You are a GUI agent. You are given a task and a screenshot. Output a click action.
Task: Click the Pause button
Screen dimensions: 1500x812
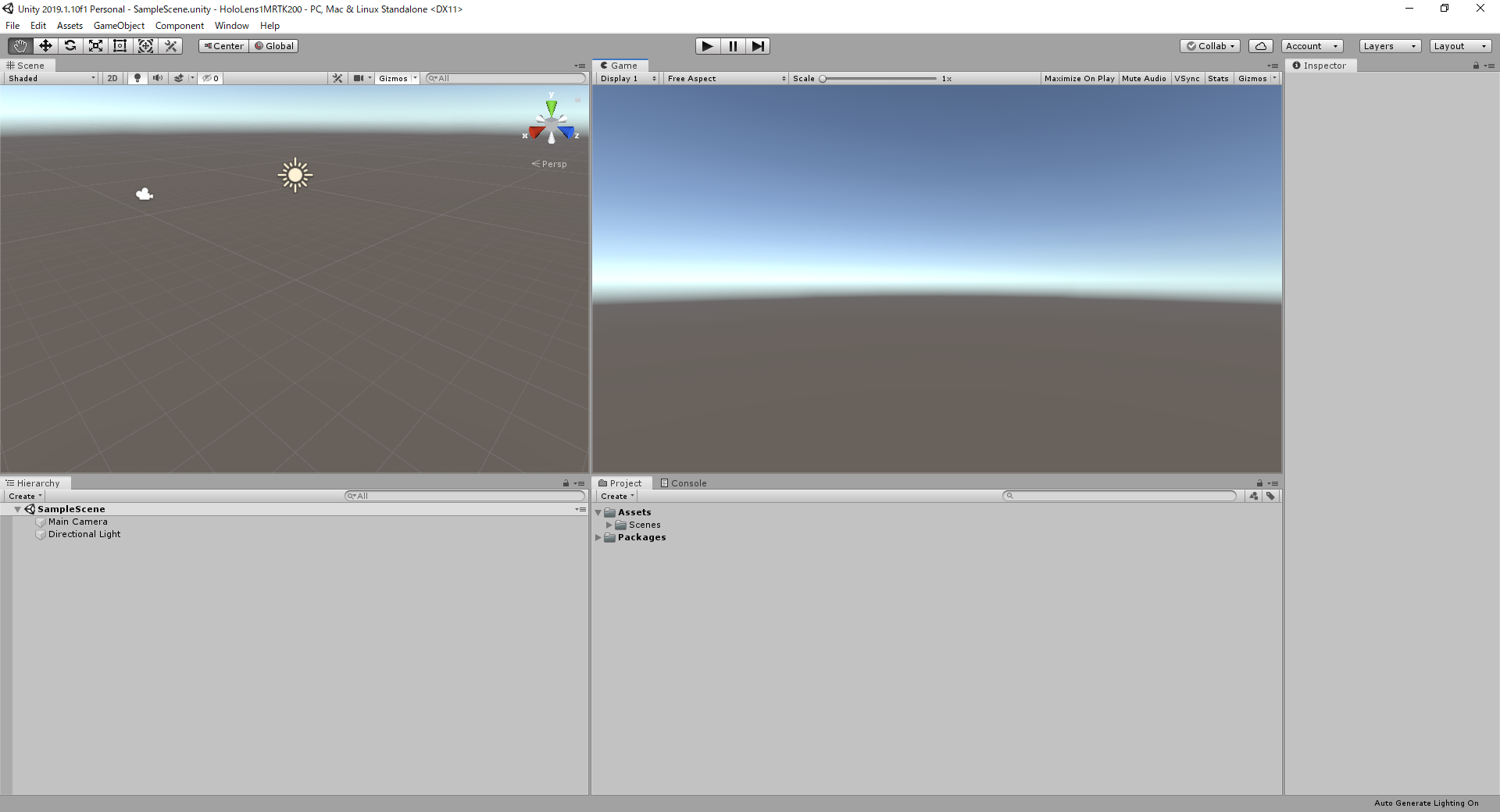pyautogui.click(x=733, y=46)
